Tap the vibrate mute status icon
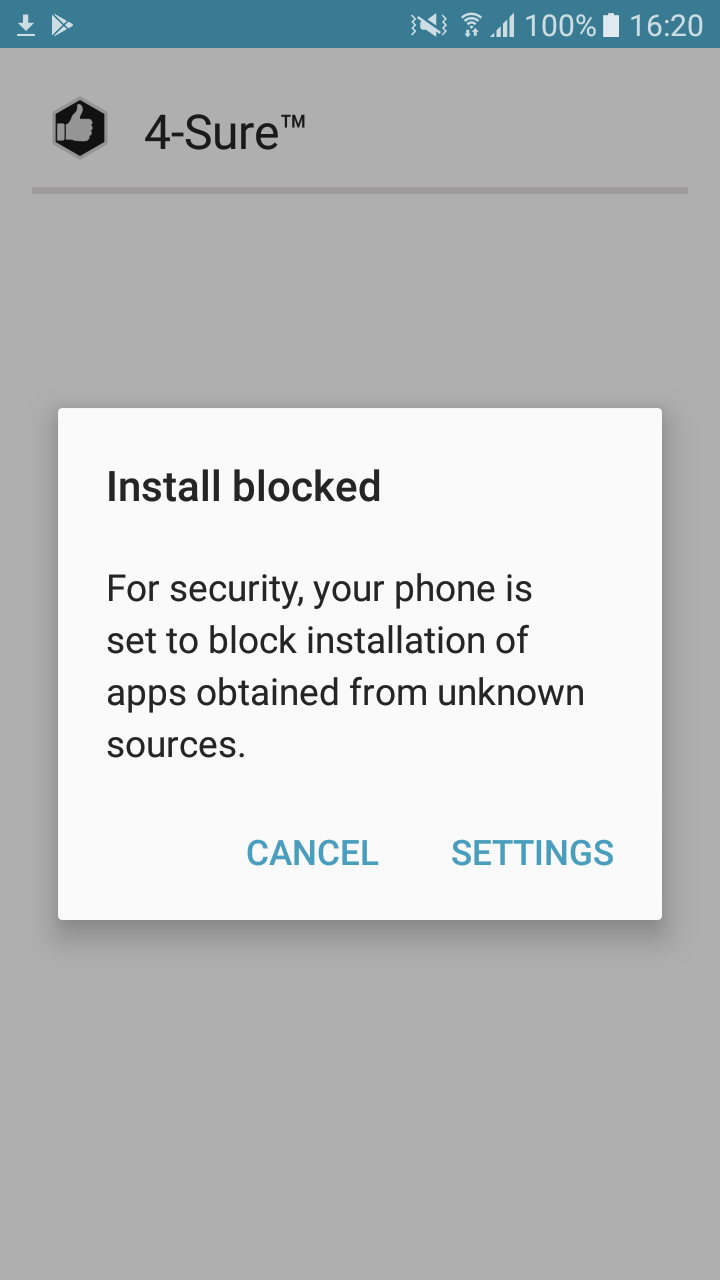The height and width of the screenshot is (1280, 720). [428, 25]
